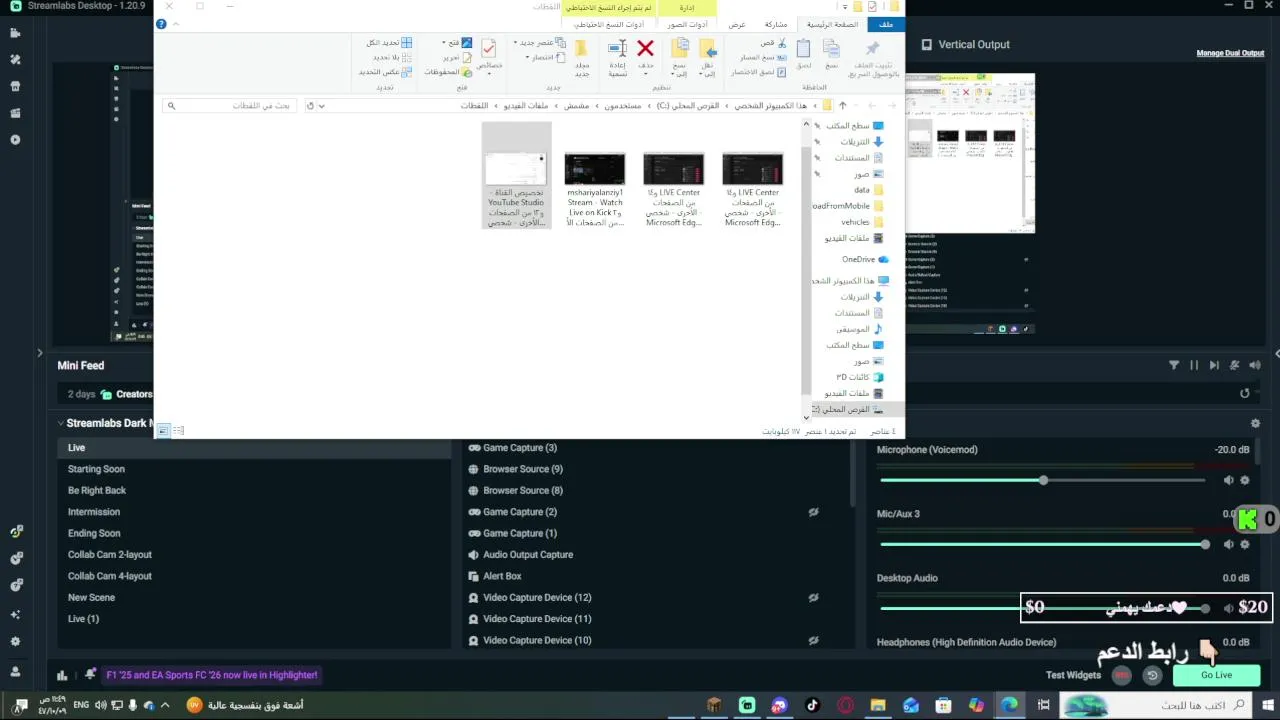The height and width of the screenshot is (720, 1280).
Task: Show hidden tray icons chevron in taskbar
Action: click(x=165, y=705)
